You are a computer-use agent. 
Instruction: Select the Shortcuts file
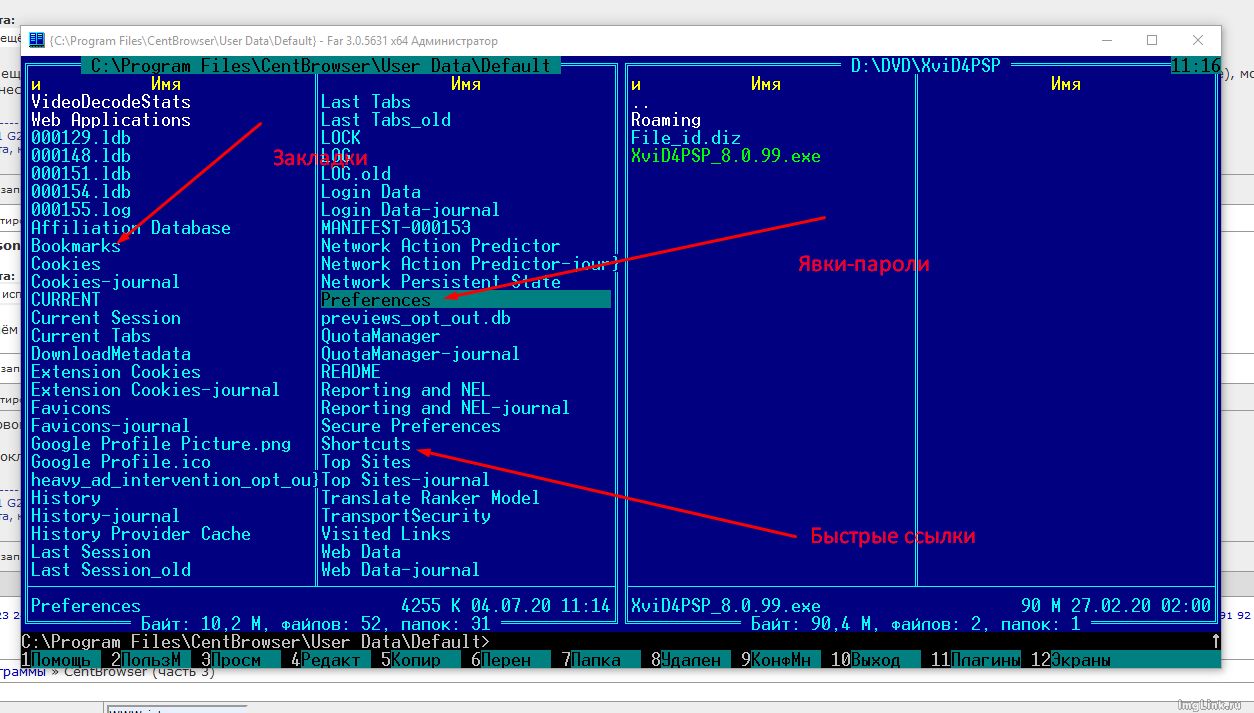(x=366, y=444)
